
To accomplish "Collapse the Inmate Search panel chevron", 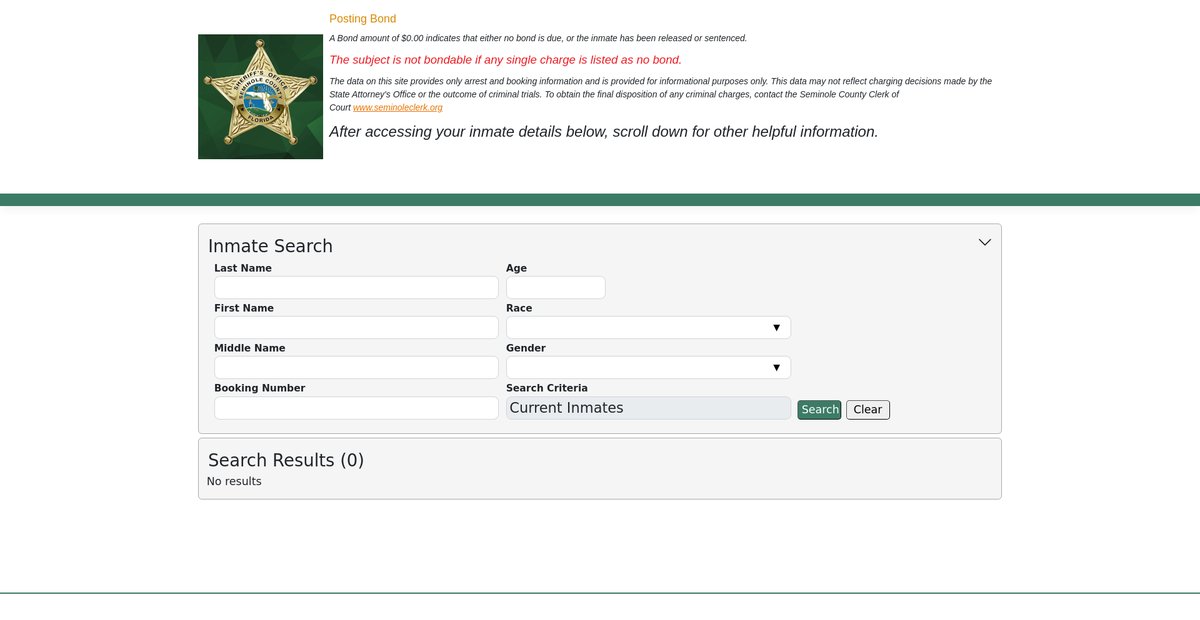I will point(984,242).
